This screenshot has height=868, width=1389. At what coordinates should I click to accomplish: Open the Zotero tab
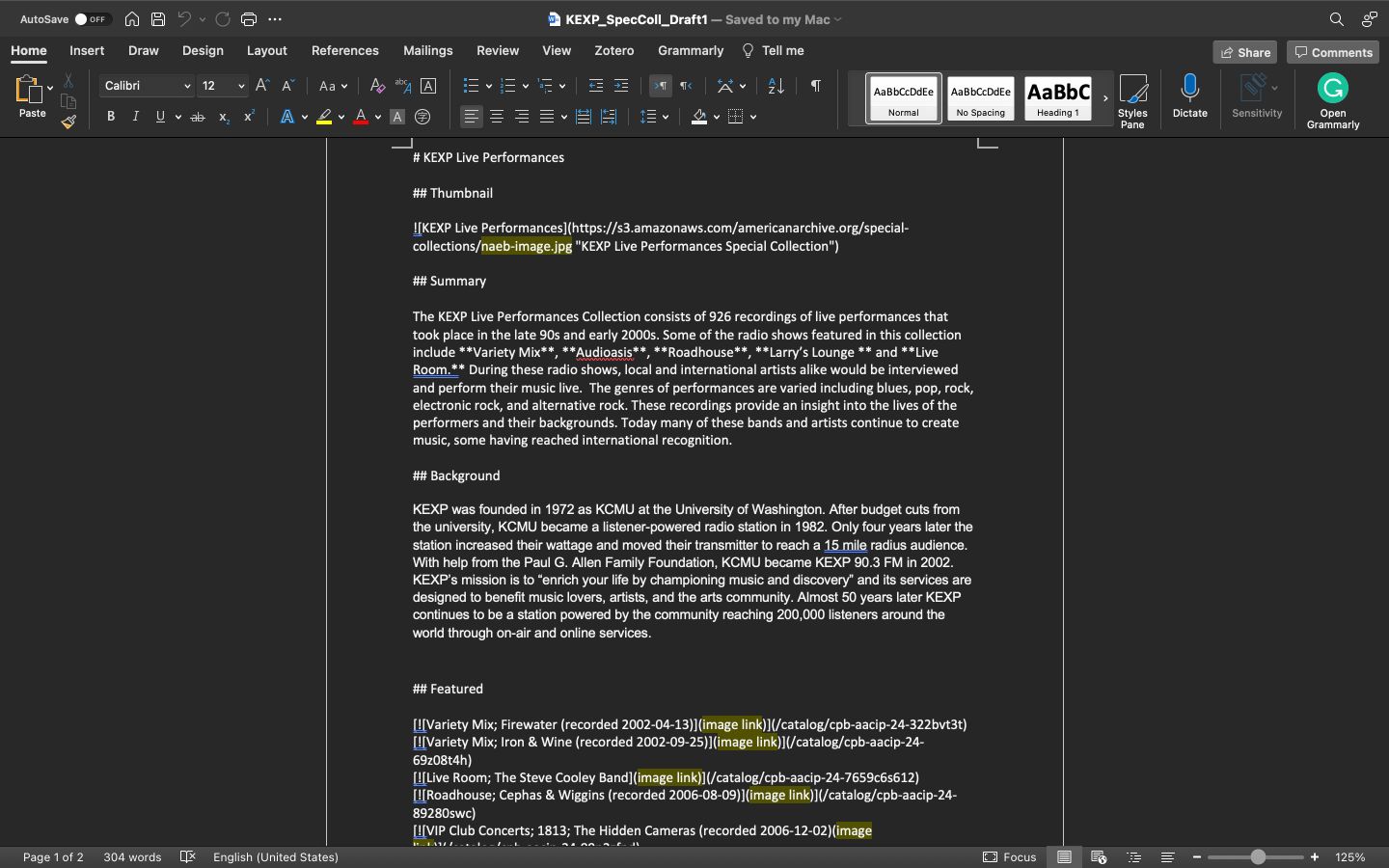click(613, 51)
